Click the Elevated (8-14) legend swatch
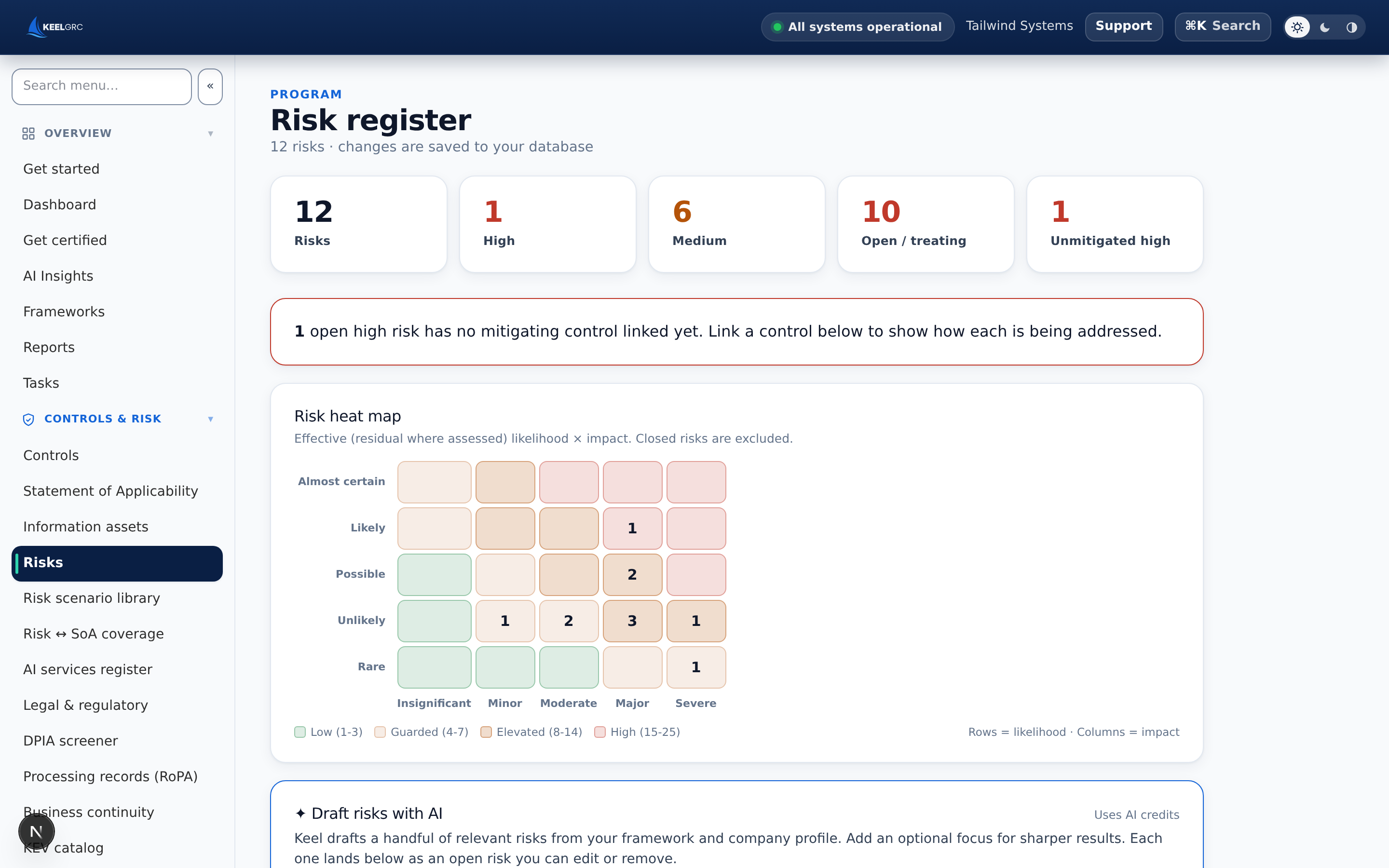The height and width of the screenshot is (868, 1389). pyautogui.click(x=486, y=732)
